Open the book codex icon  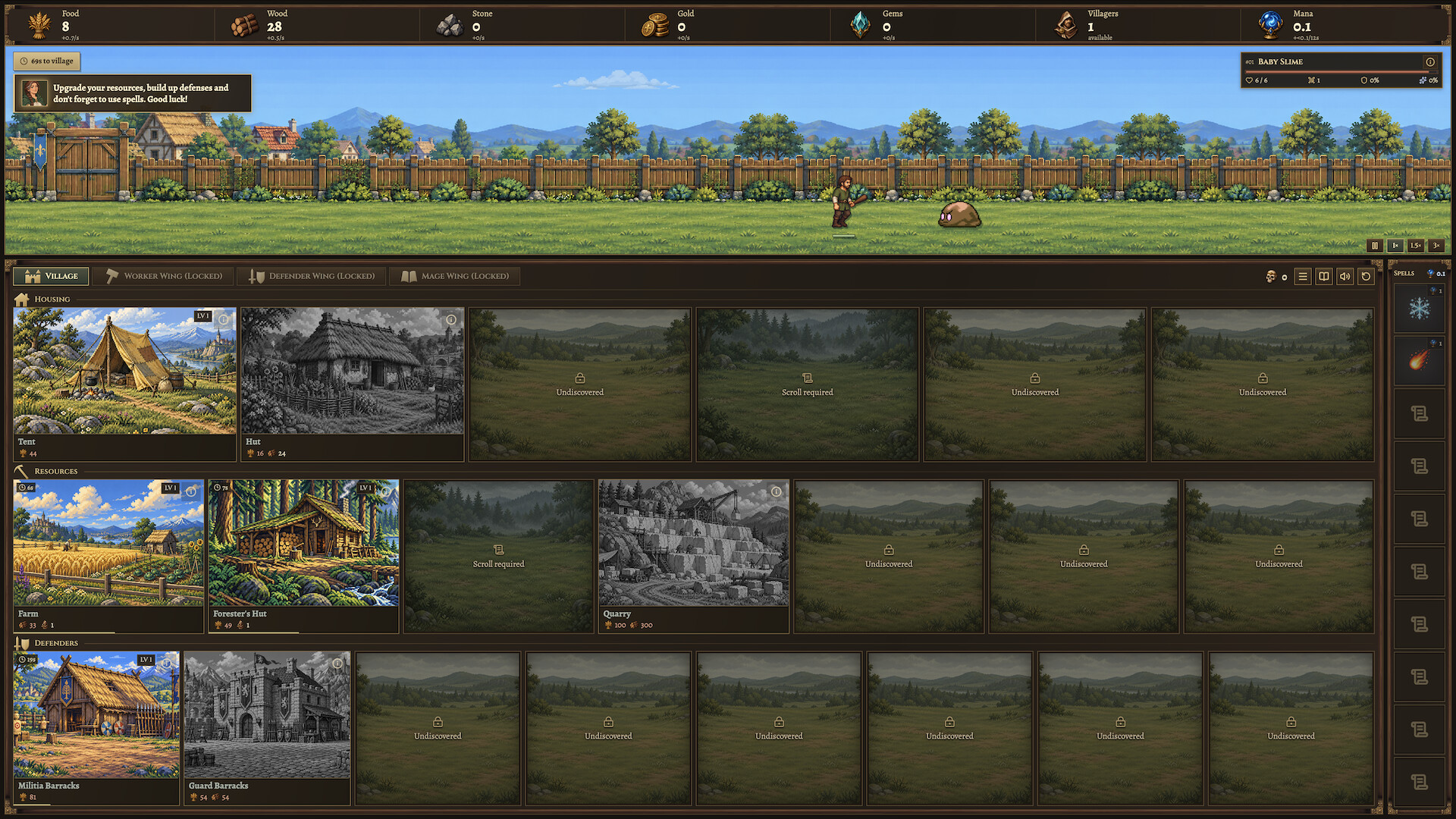coord(1324,277)
